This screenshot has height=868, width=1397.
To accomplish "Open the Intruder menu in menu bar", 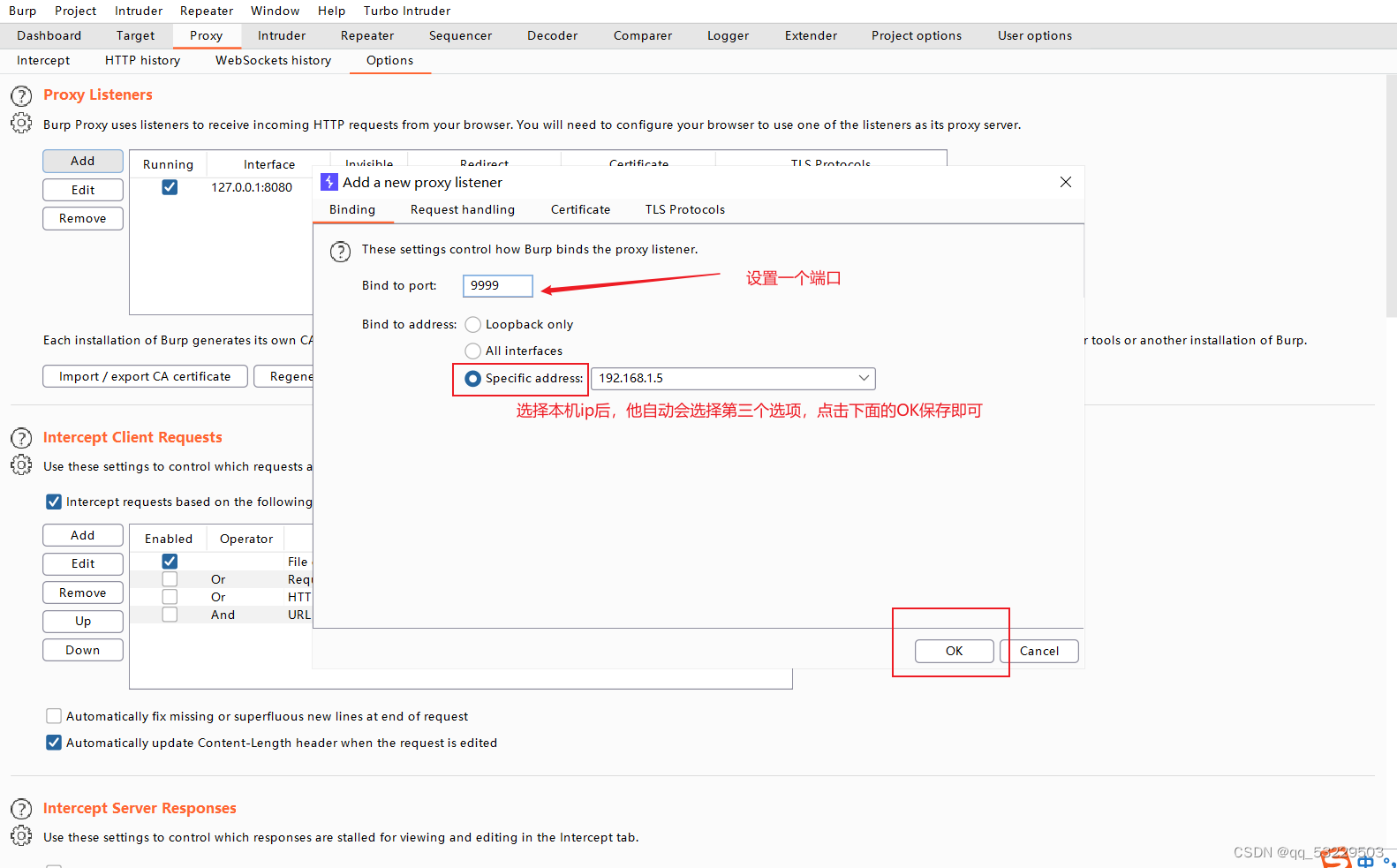I will pyautogui.click(x=139, y=11).
